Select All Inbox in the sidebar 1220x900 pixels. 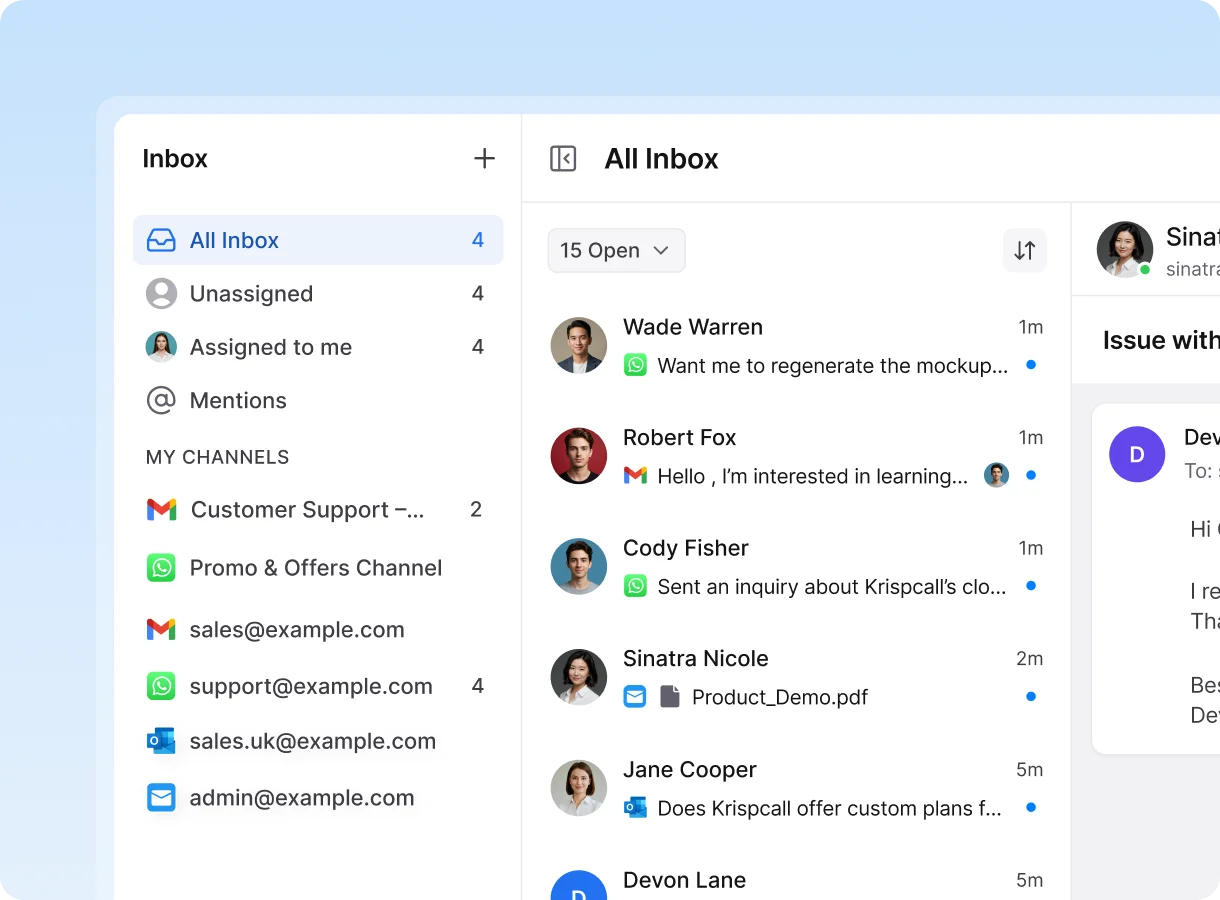point(318,240)
